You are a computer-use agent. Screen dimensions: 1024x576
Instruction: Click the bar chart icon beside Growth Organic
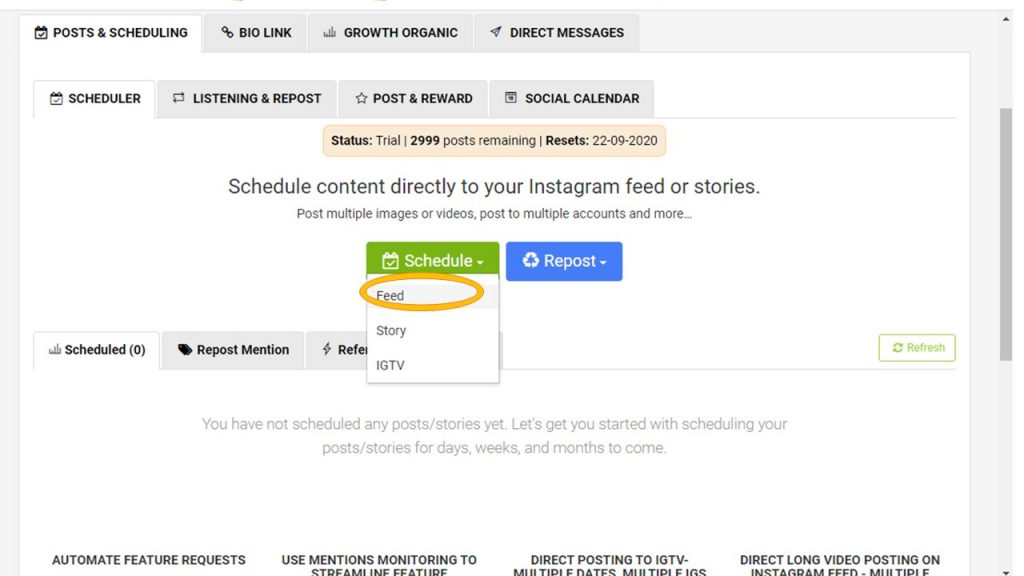tap(330, 32)
